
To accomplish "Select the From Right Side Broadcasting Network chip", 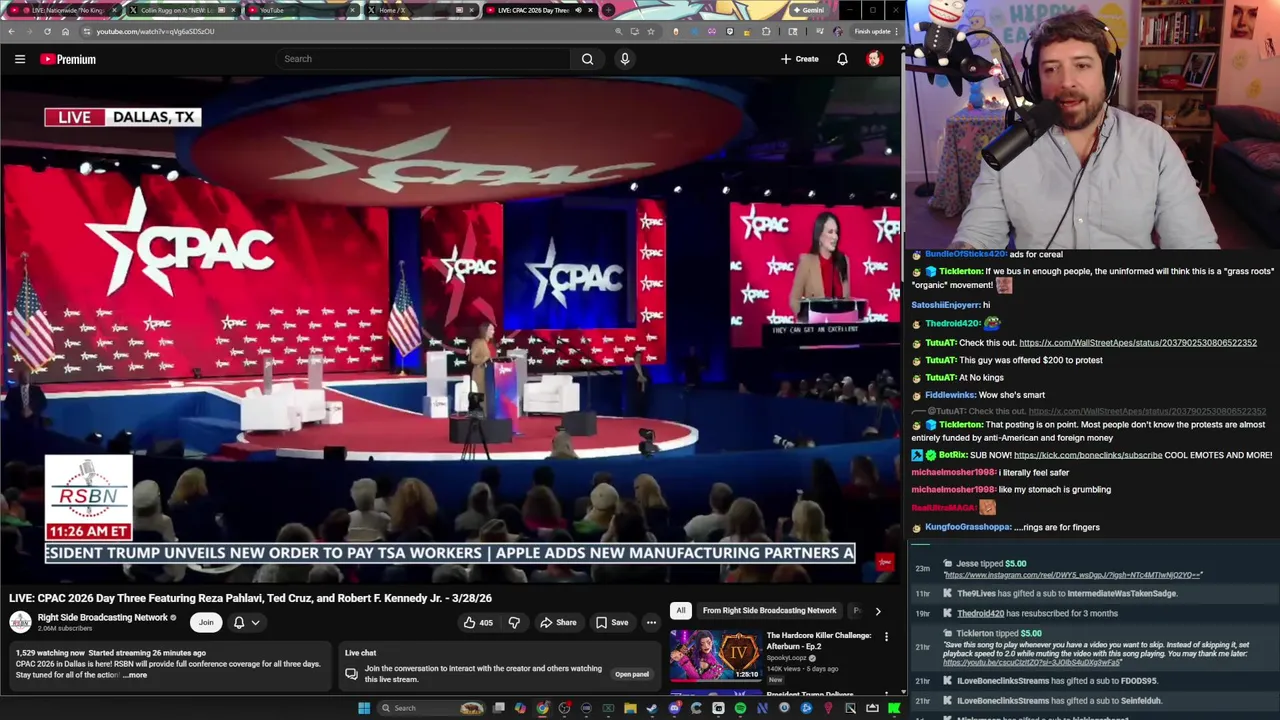I will tap(769, 610).
